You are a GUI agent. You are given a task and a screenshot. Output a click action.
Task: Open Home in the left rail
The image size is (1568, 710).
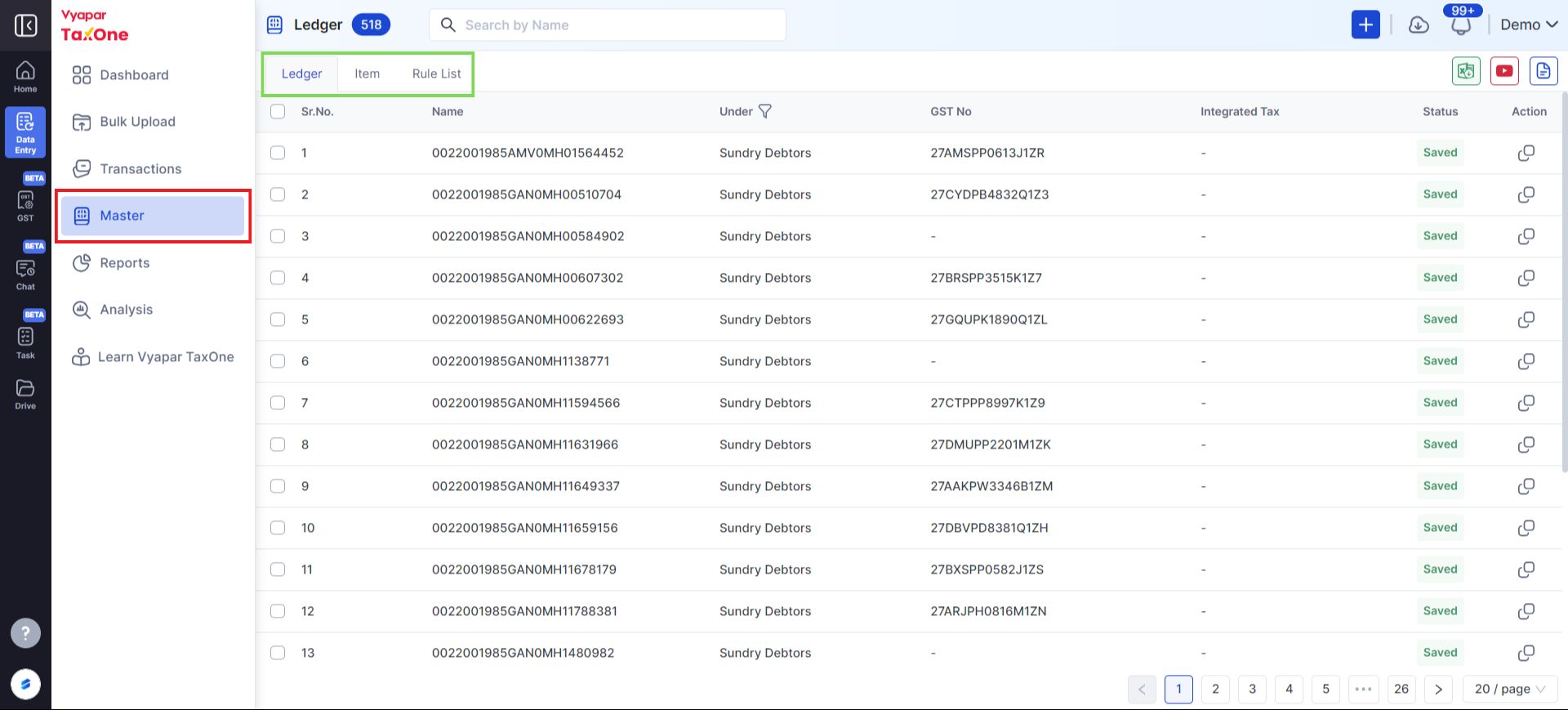[25, 77]
